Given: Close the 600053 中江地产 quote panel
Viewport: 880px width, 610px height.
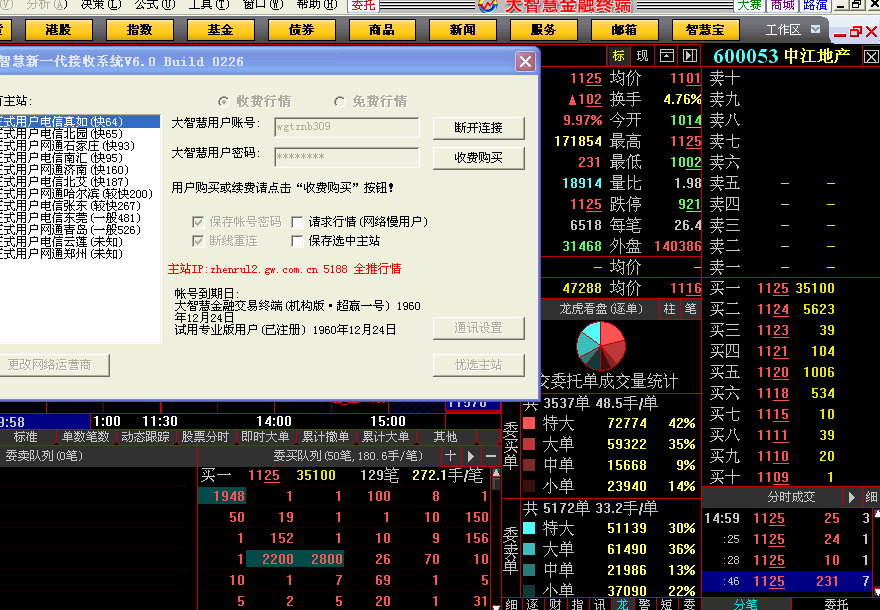Looking at the screenshot, I should pyautogui.click(x=871, y=57).
